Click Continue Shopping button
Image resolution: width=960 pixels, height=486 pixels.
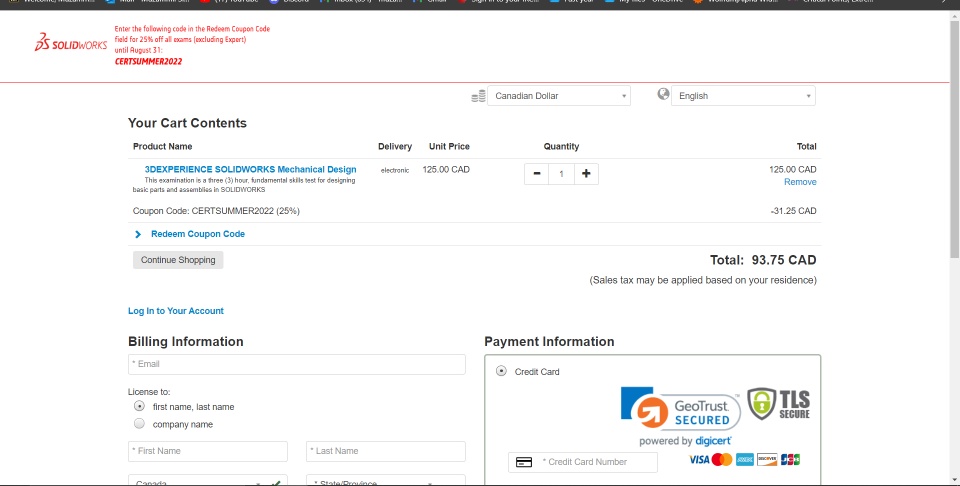(178, 260)
